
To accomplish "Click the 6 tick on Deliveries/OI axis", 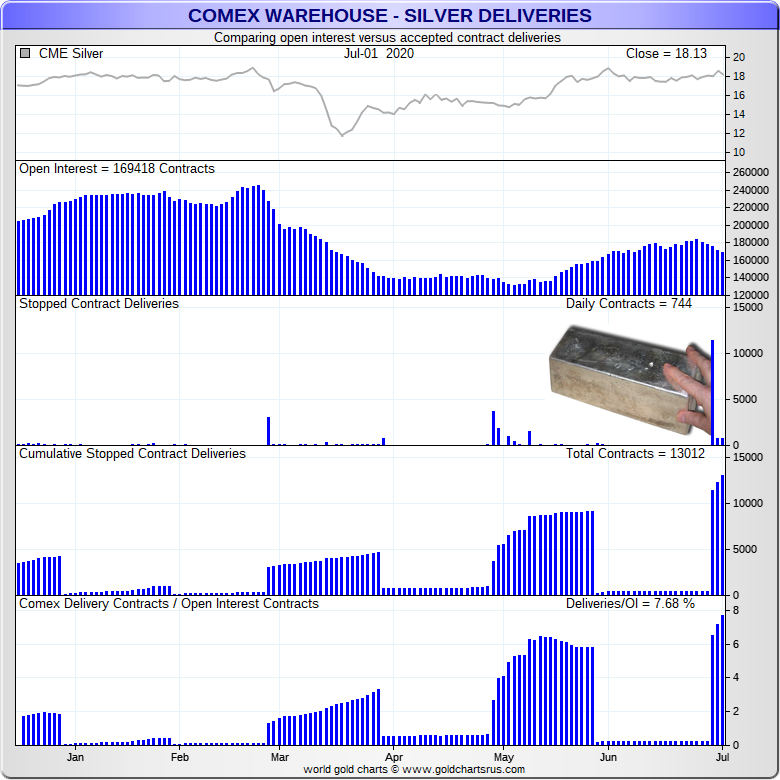I will tap(736, 644).
